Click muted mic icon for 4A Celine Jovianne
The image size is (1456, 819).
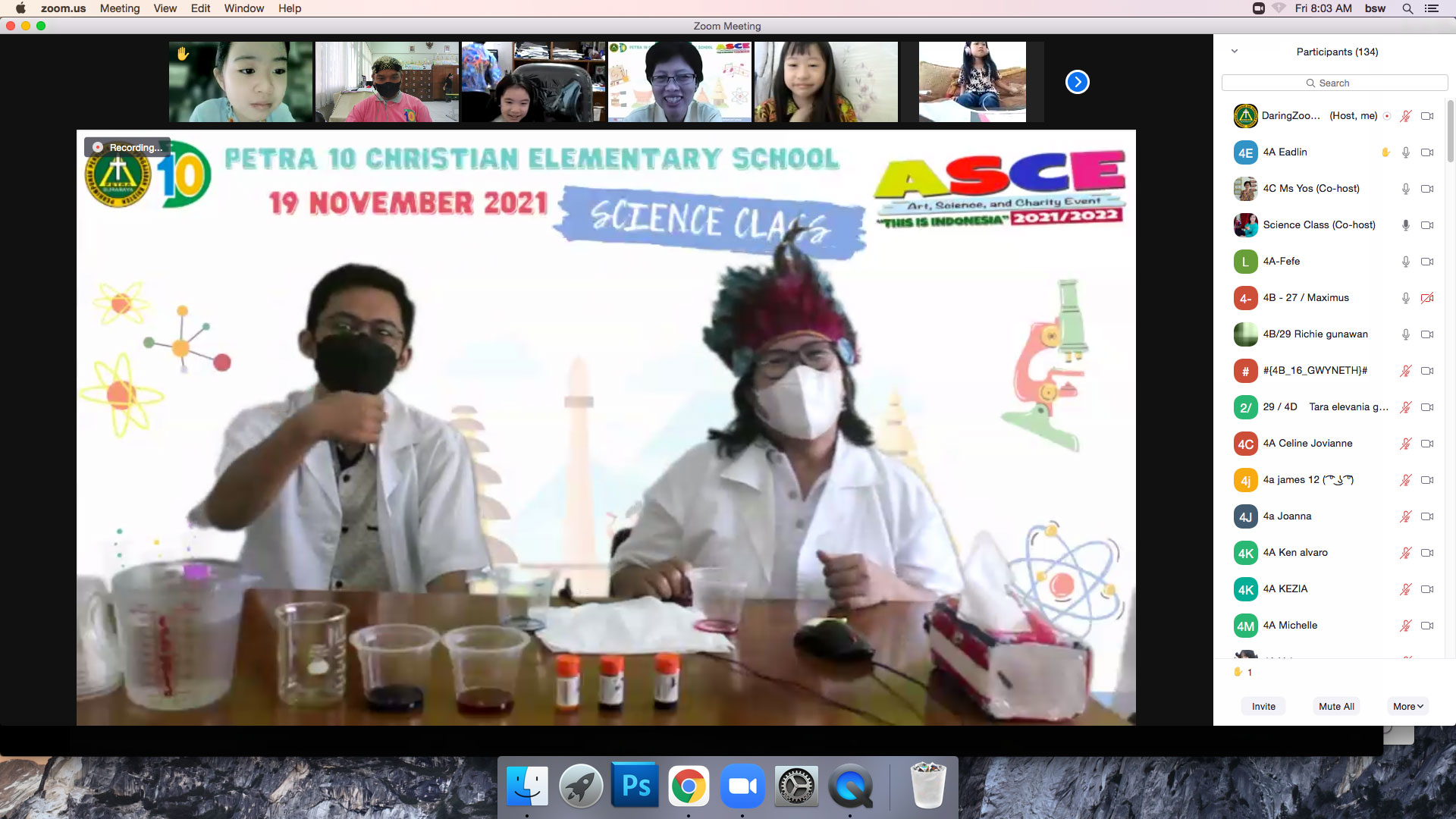point(1405,444)
